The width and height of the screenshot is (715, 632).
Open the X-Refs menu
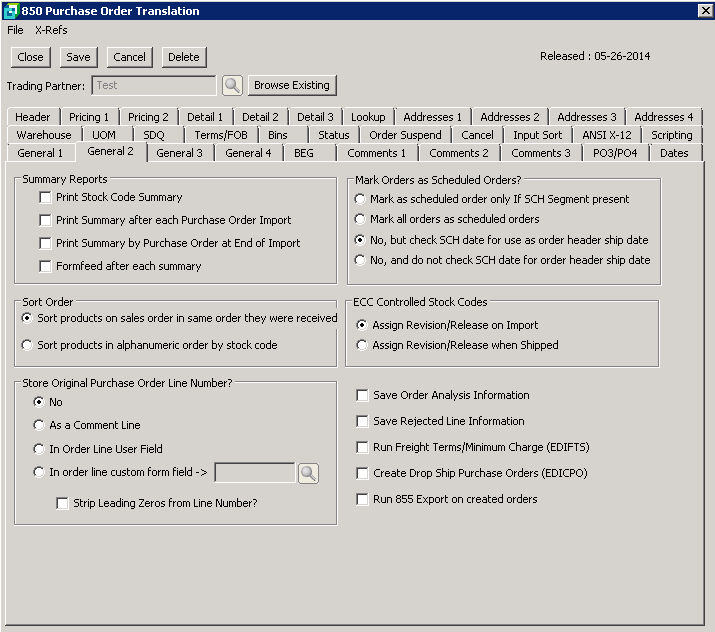(51, 30)
